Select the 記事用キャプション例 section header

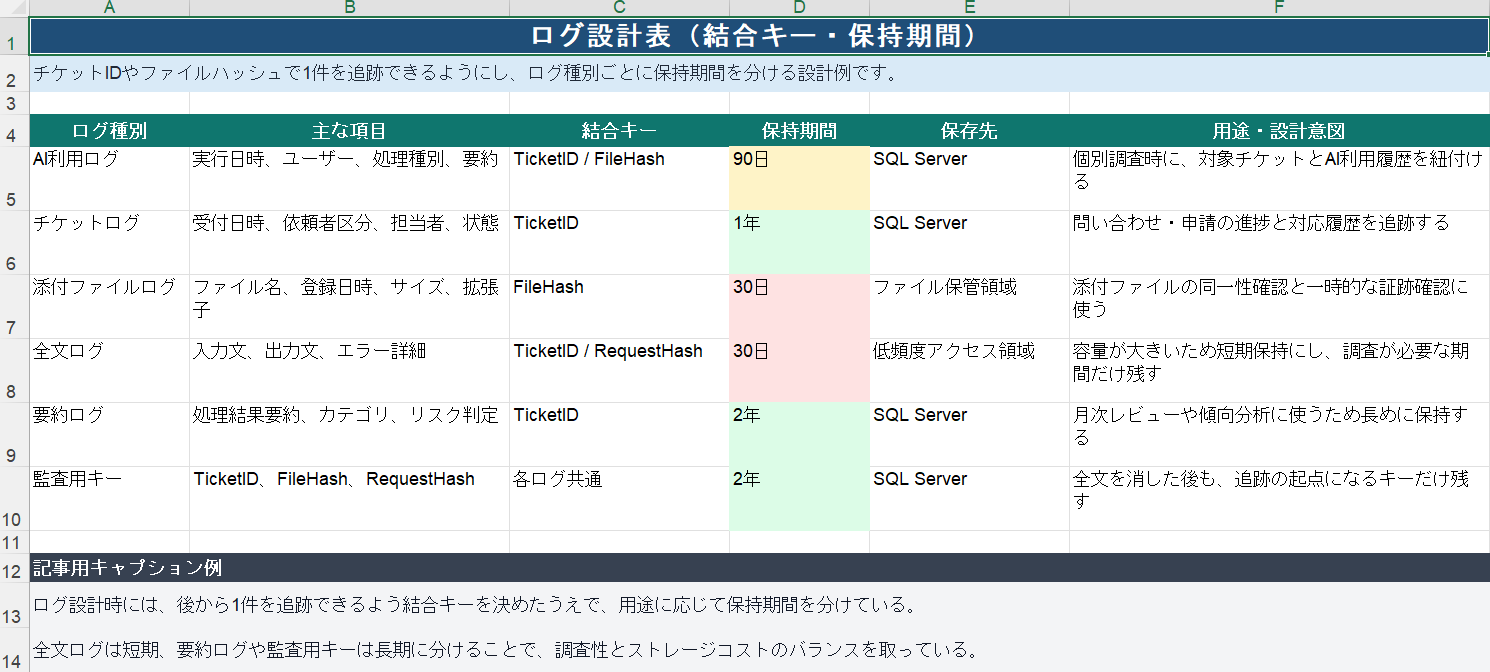click(x=759, y=568)
